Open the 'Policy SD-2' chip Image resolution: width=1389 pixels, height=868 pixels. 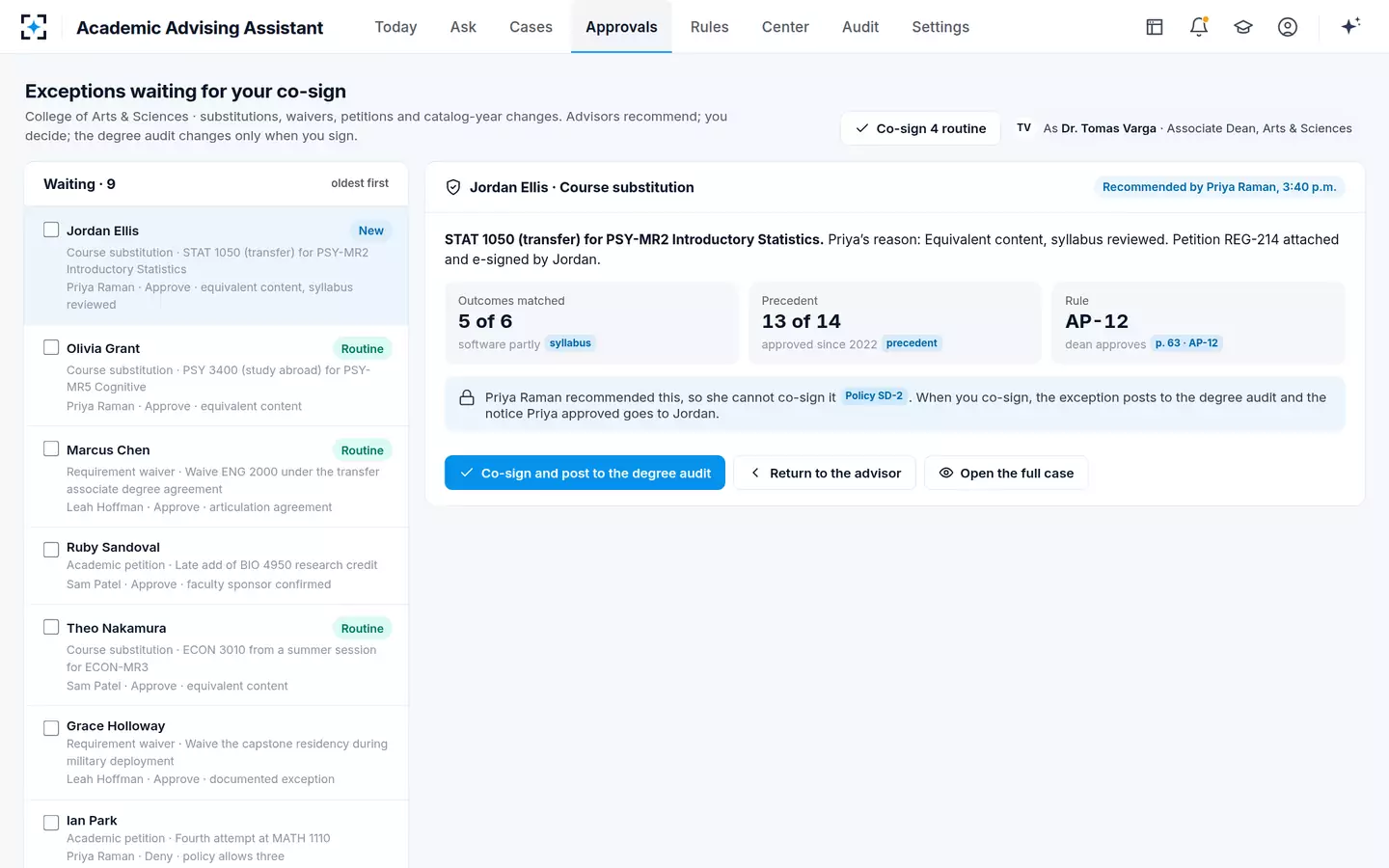(874, 396)
